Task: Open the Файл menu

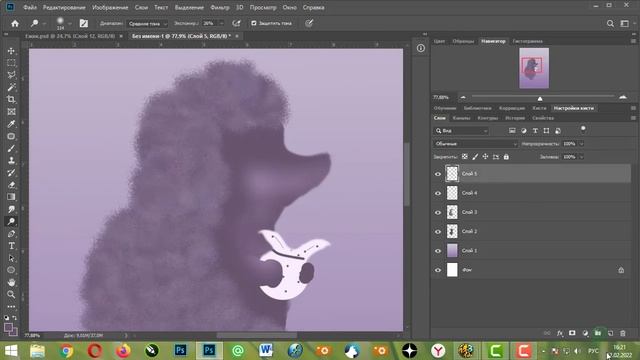Action: pyautogui.click(x=30, y=7)
